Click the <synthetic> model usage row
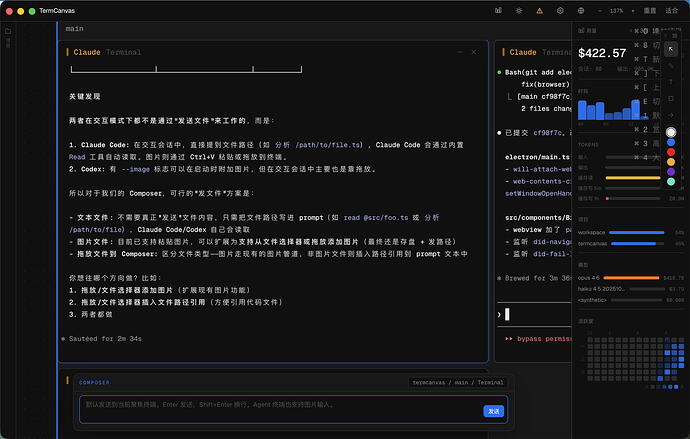 coord(631,300)
